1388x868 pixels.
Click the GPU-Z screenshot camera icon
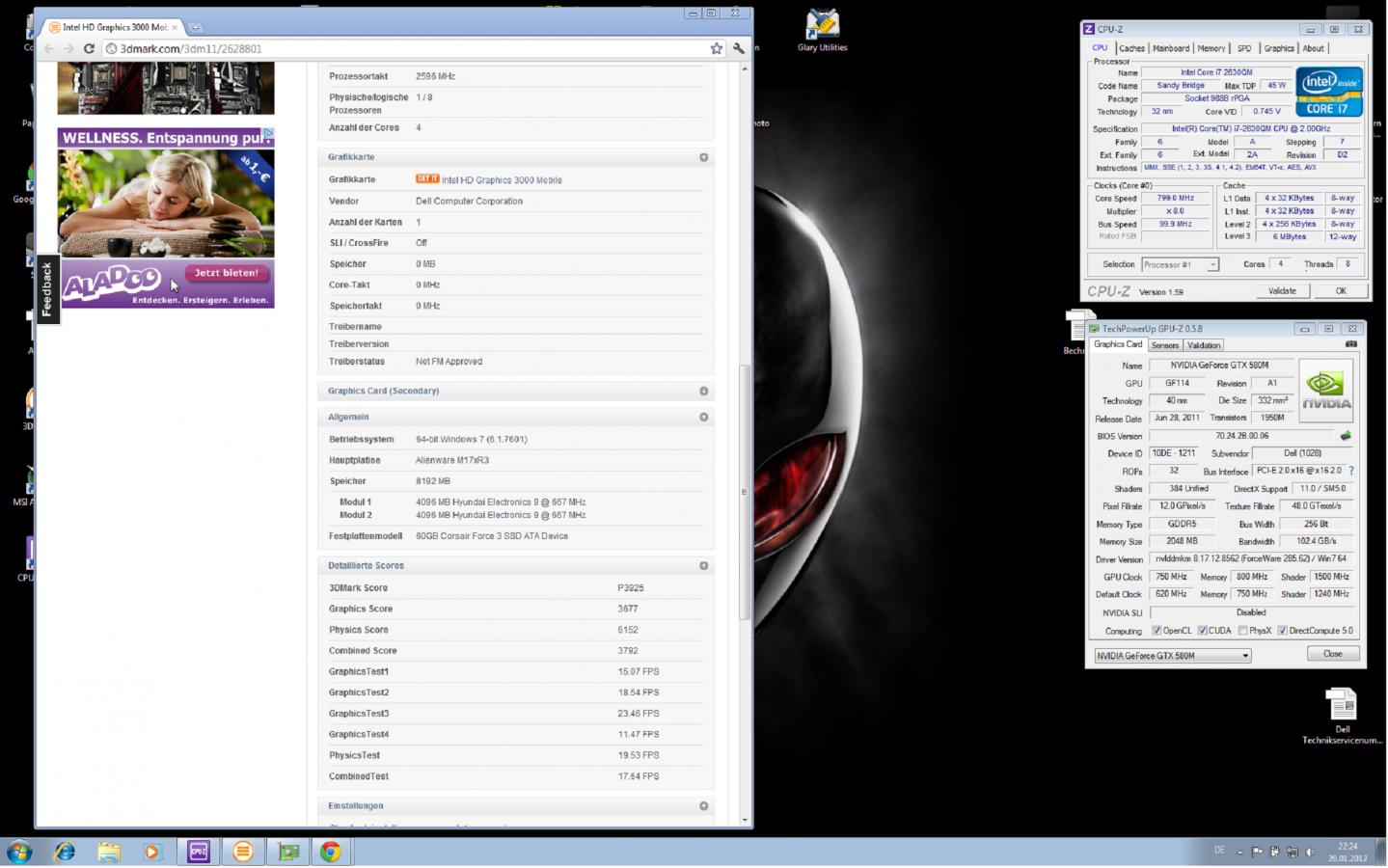point(1351,344)
